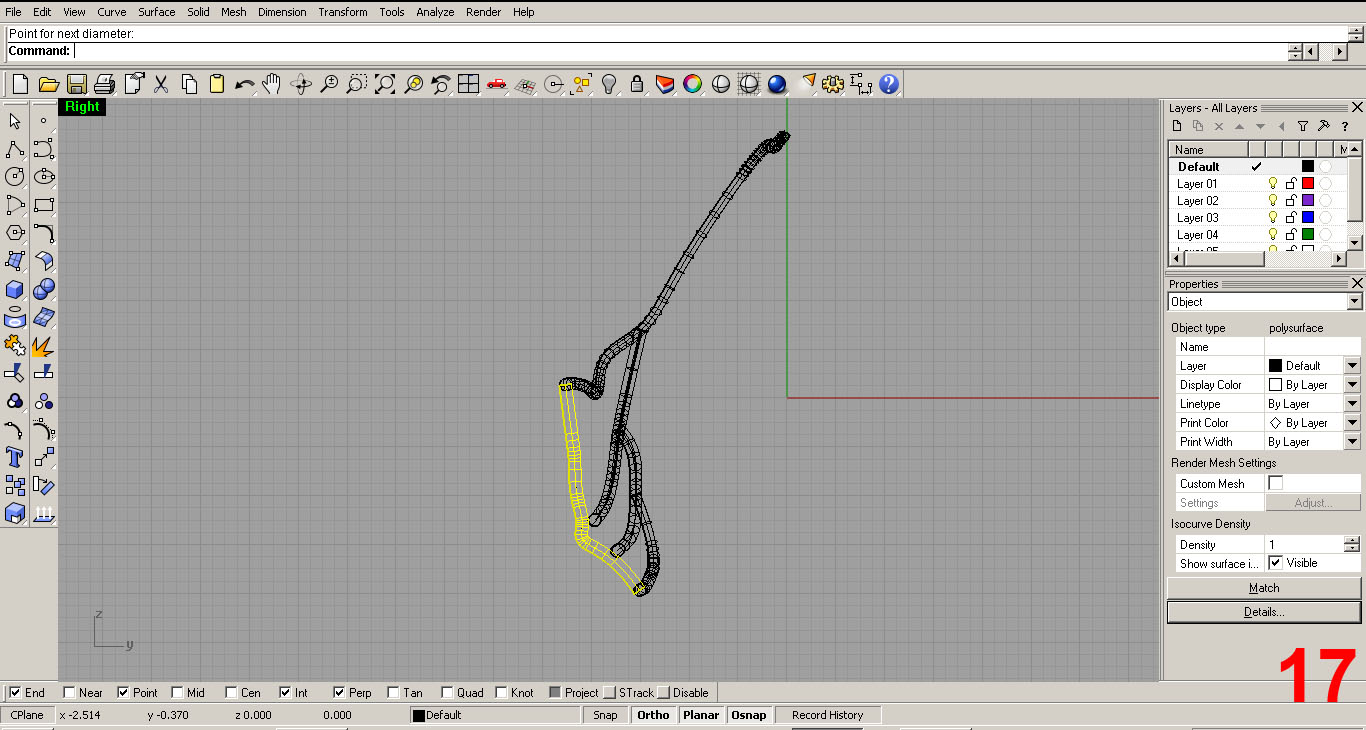The image size is (1366, 730).
Task: Select the Box solid tool
Action: pyautogui.click(x=15, y=290)
